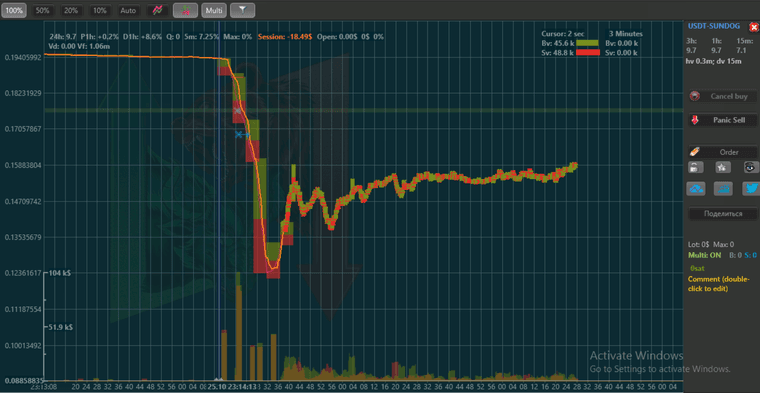
Task: Click the D1h: +8.6% stat
Action: click(142, 36)
